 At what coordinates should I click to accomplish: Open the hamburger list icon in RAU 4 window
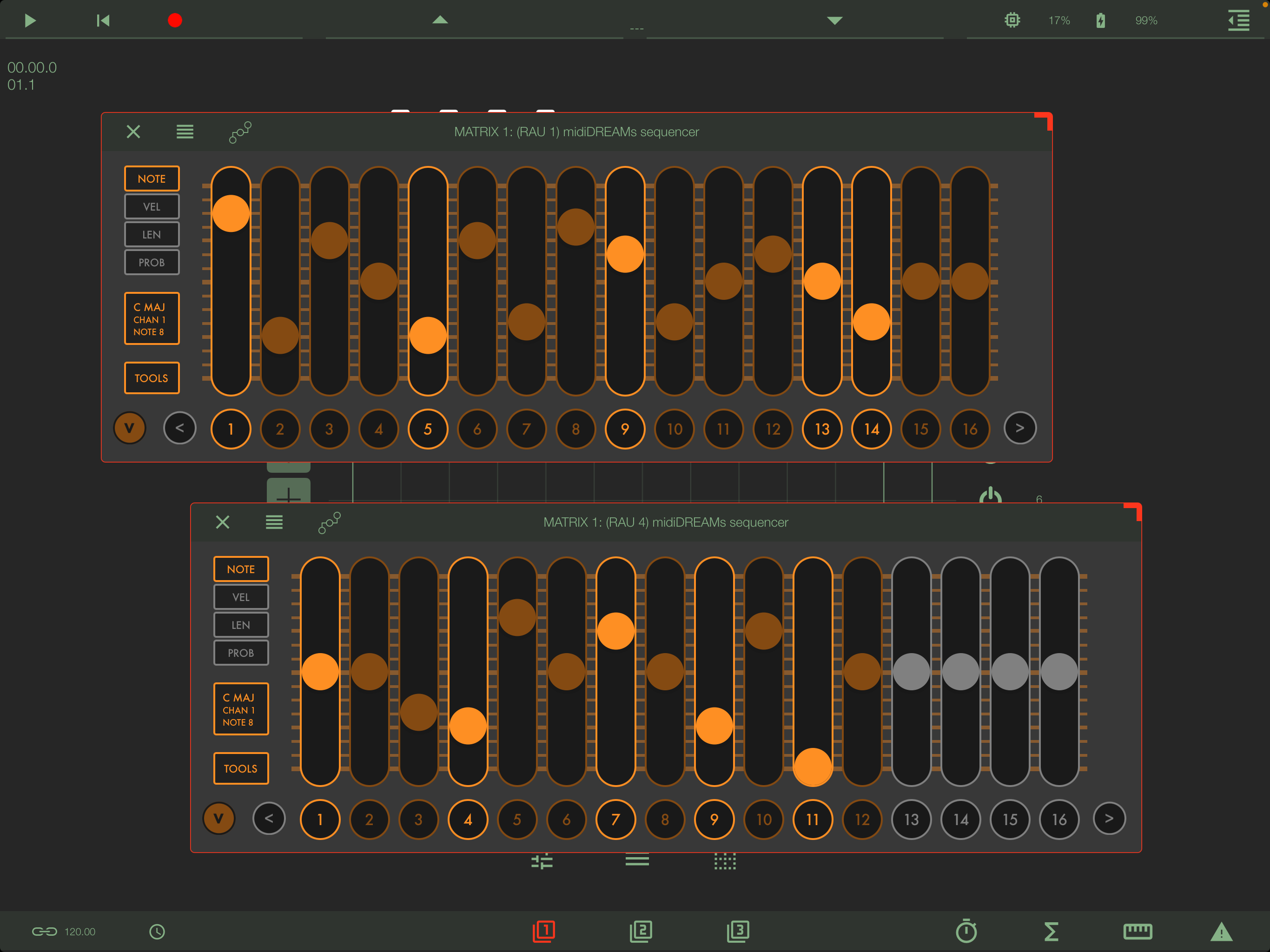pos(274,522)
